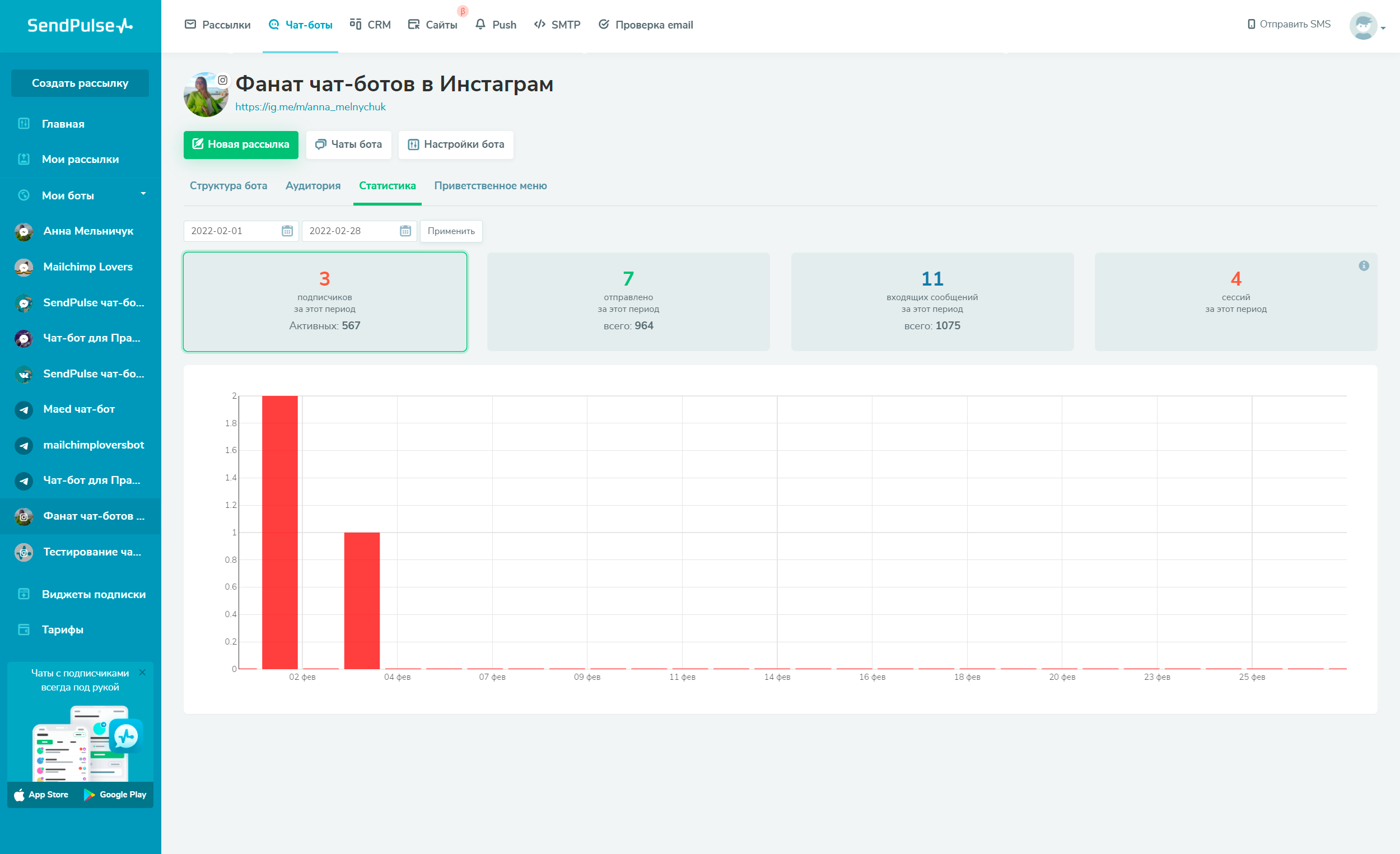Open the Сайты section
1400x854 pixels.
[433, 25]
